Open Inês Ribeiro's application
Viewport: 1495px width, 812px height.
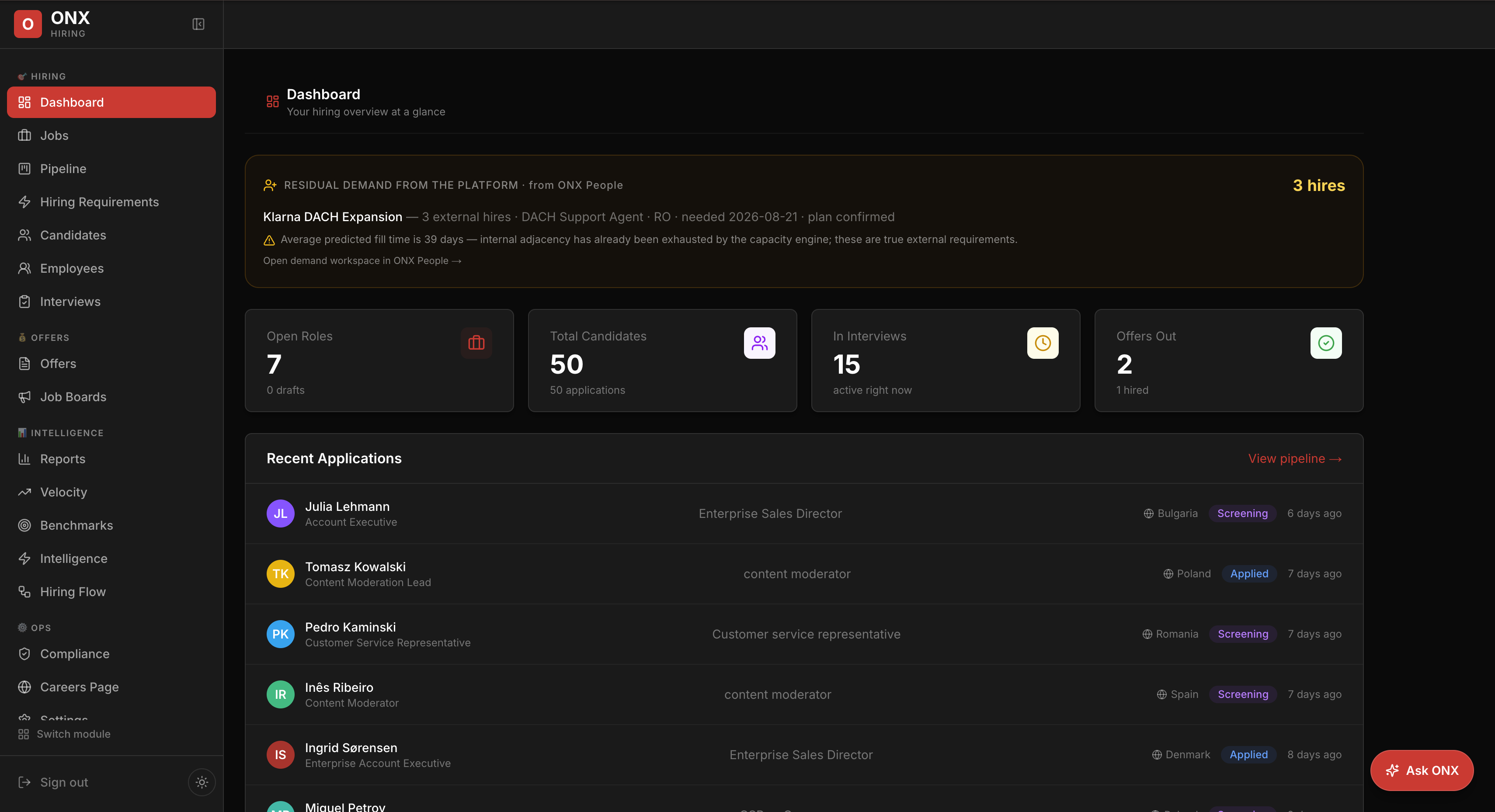tap(804, 695)
